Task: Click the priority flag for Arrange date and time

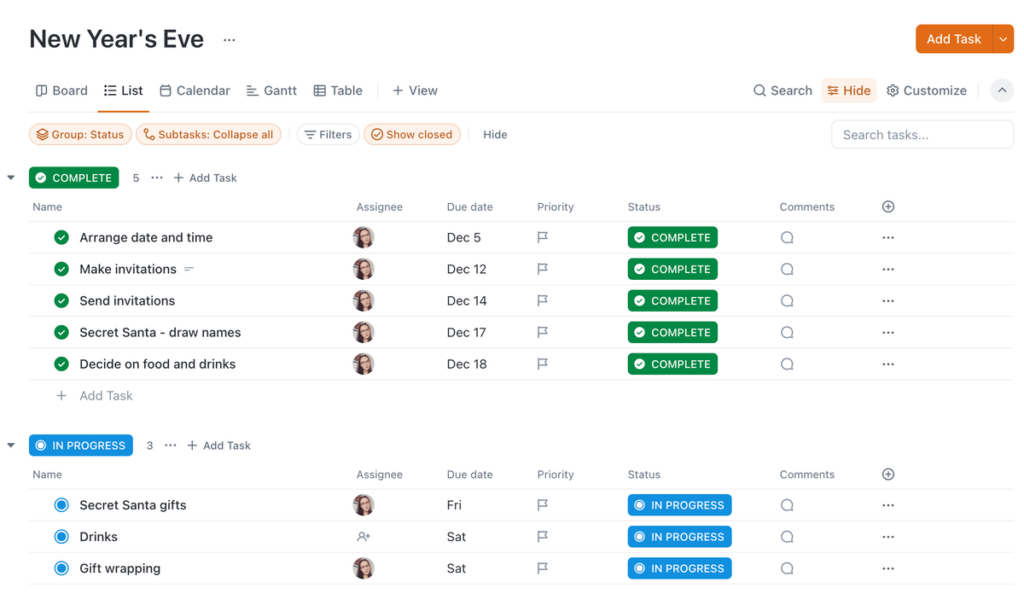Action: [x=541, y=237]
